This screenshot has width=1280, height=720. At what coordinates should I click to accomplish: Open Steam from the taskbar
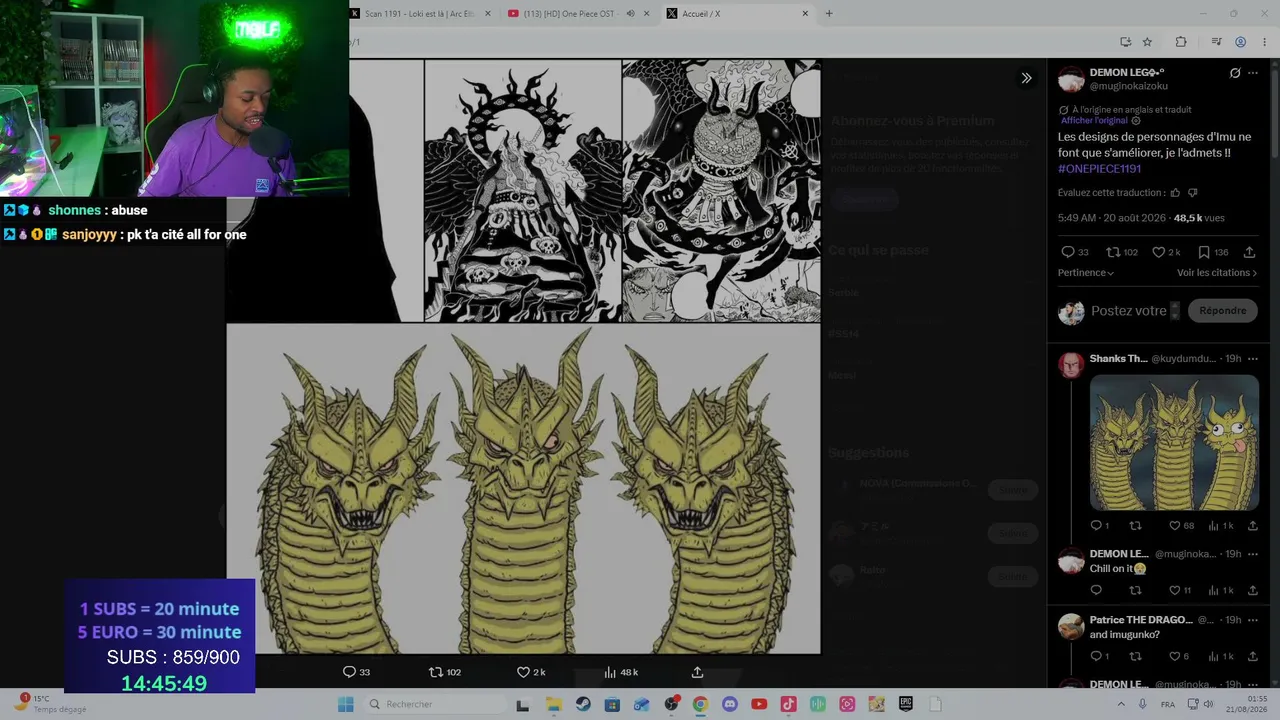[x=583, y=704]
